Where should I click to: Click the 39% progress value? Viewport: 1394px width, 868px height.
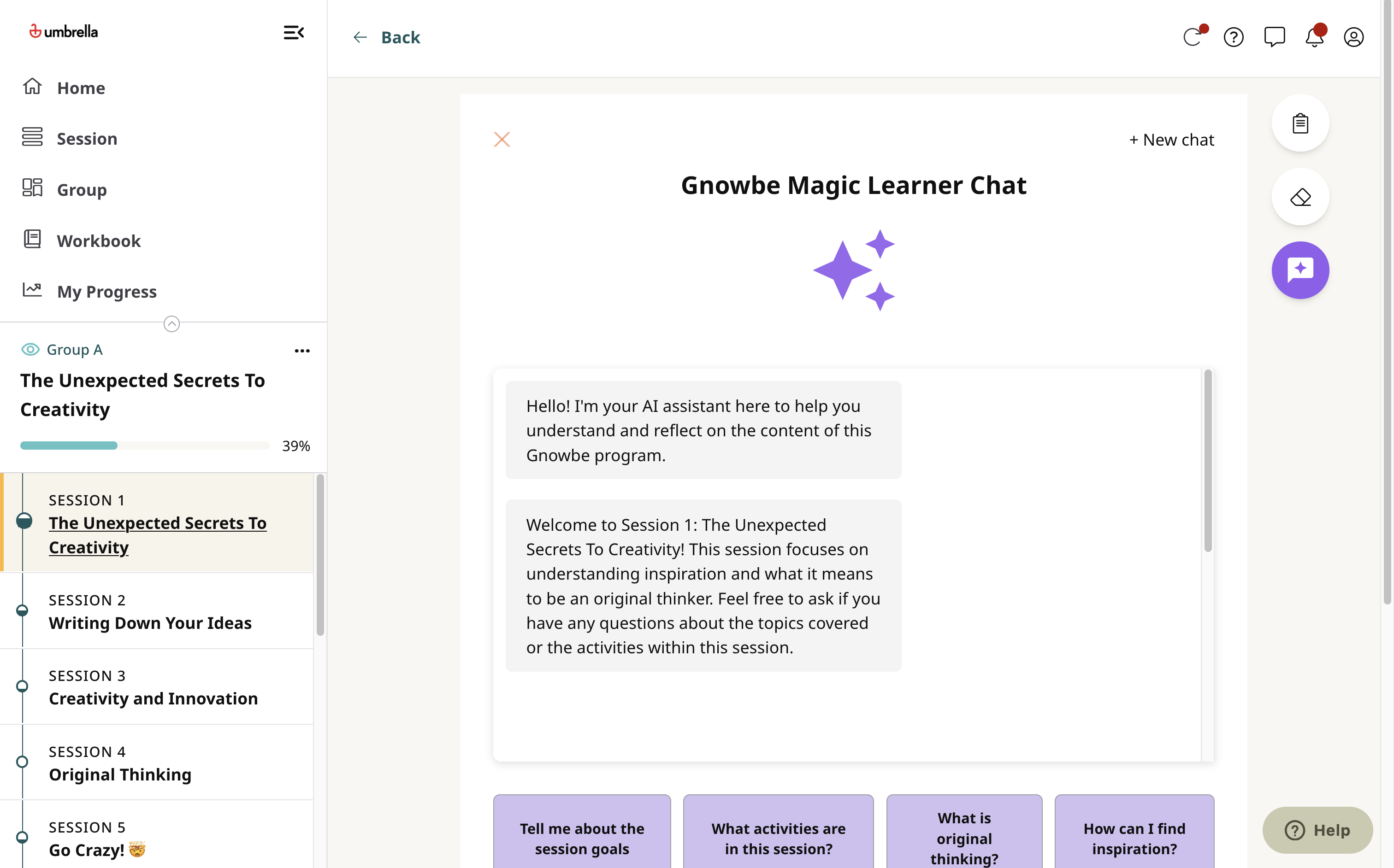[x=296, y=446]
